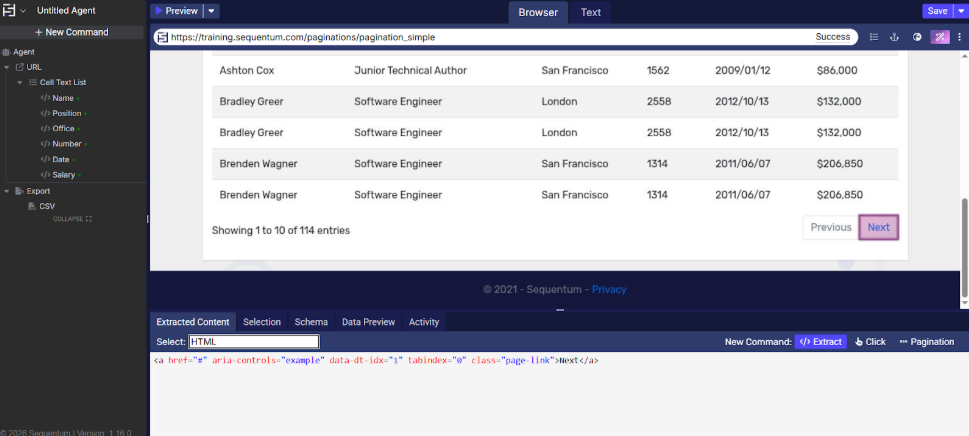Click the Sequentum logo menu icon

pyautogui.click(x=9, y=10)
